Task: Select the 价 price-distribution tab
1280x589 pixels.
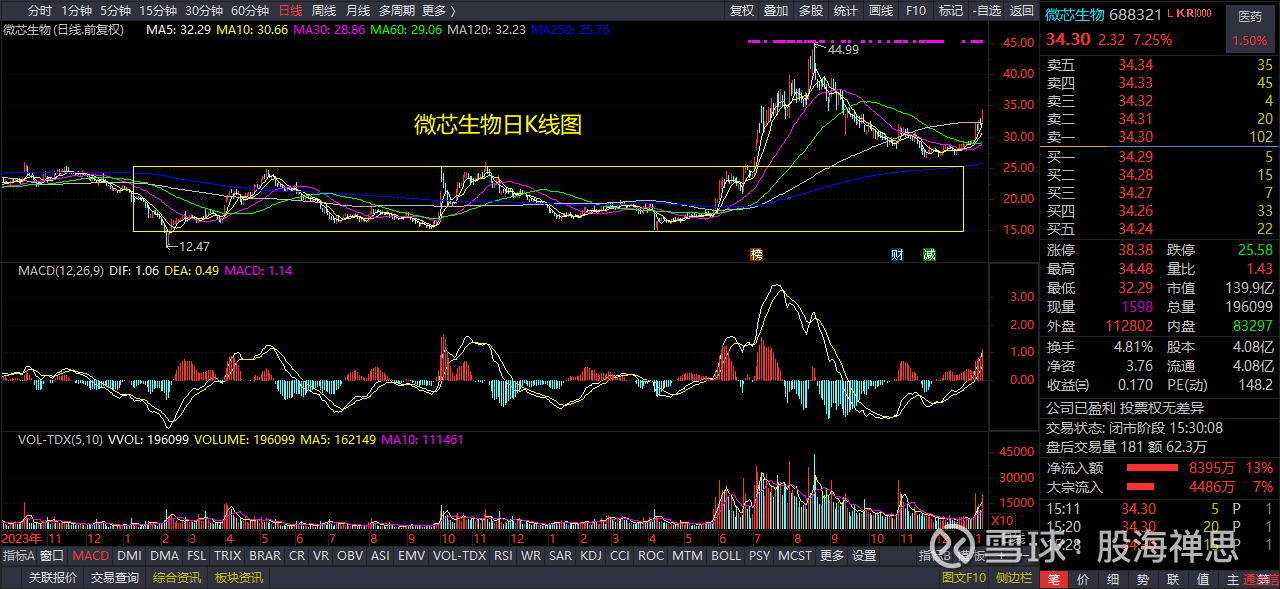Action: point(1083,579)
